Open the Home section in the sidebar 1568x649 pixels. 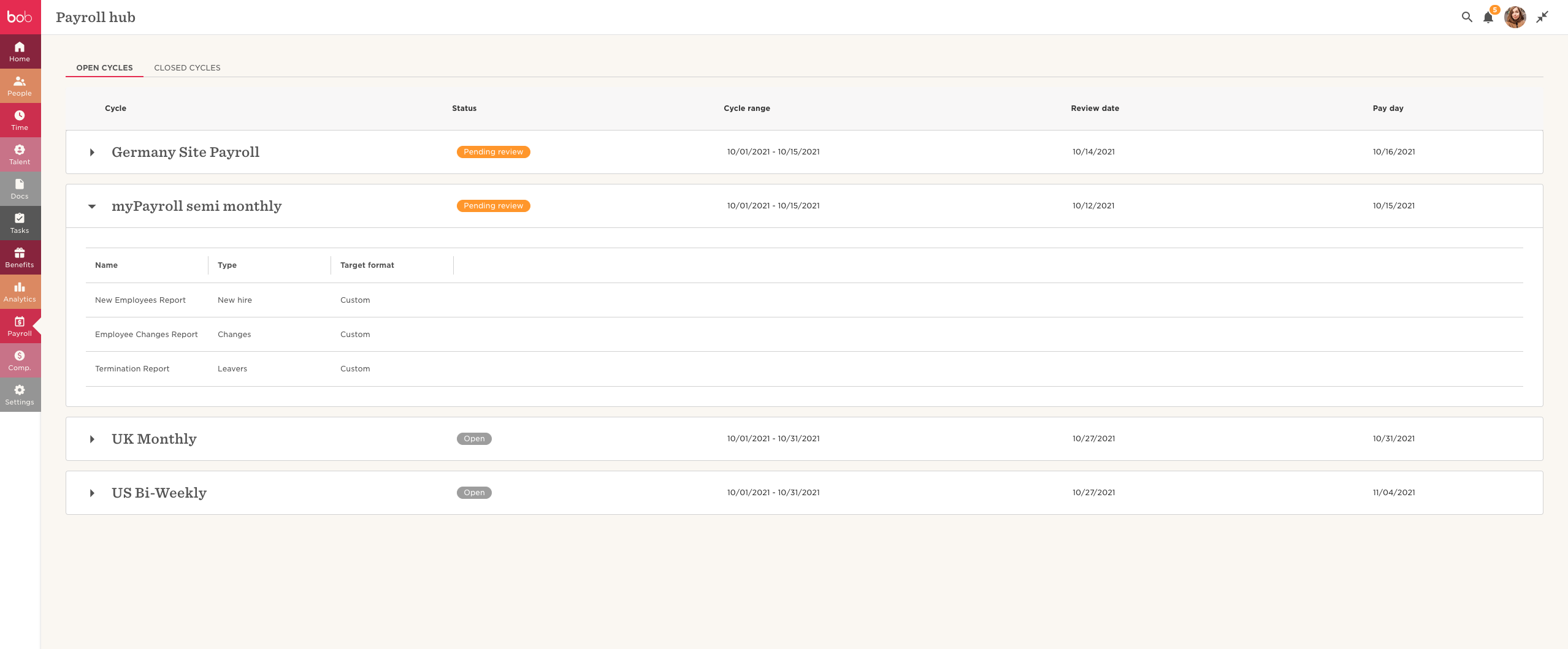click(x=20, y=51)
